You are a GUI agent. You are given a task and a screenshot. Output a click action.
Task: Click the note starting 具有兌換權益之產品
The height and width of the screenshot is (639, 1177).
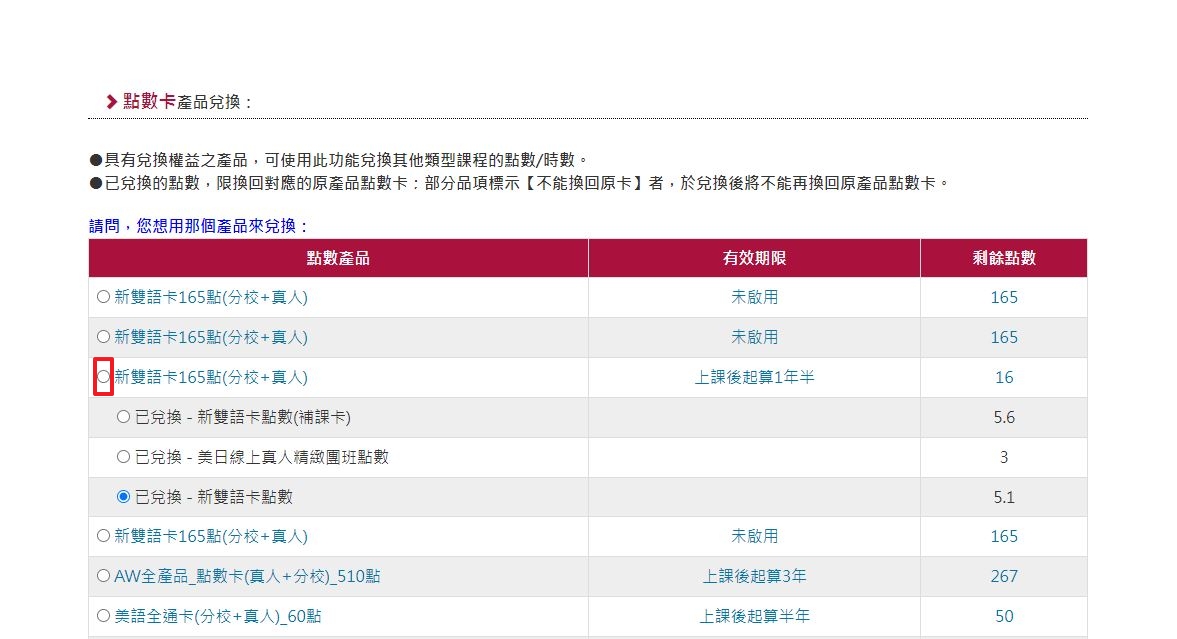point(339,160)
